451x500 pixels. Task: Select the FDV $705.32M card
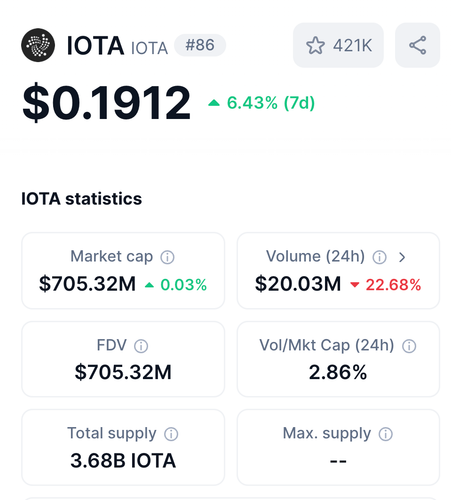(123, 359)
